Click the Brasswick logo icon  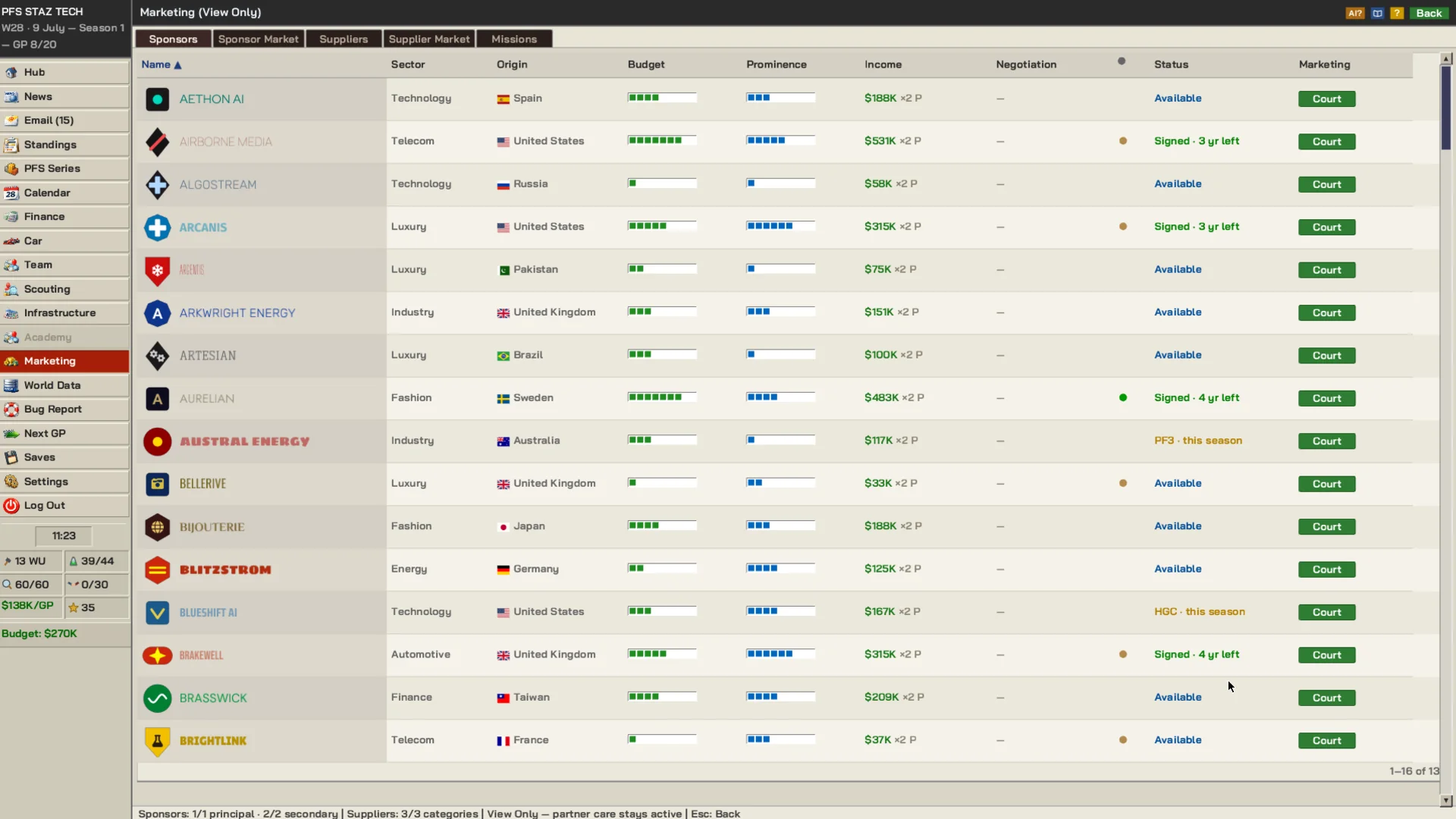click(157, 698)
